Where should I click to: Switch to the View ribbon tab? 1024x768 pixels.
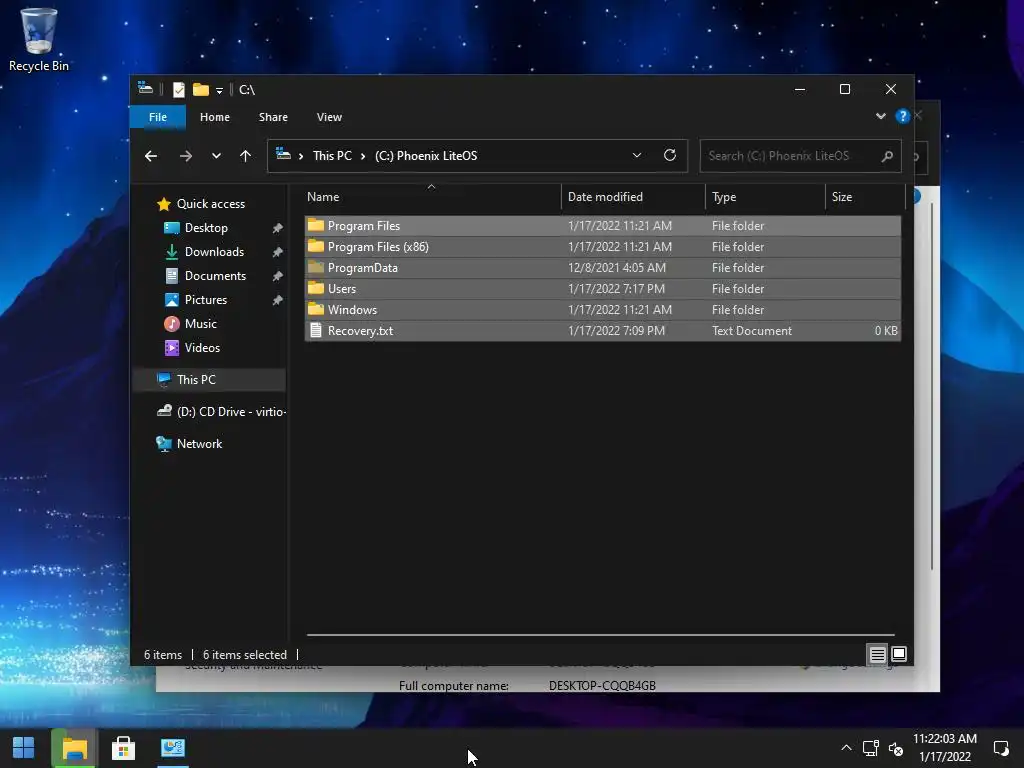(329, 117)
